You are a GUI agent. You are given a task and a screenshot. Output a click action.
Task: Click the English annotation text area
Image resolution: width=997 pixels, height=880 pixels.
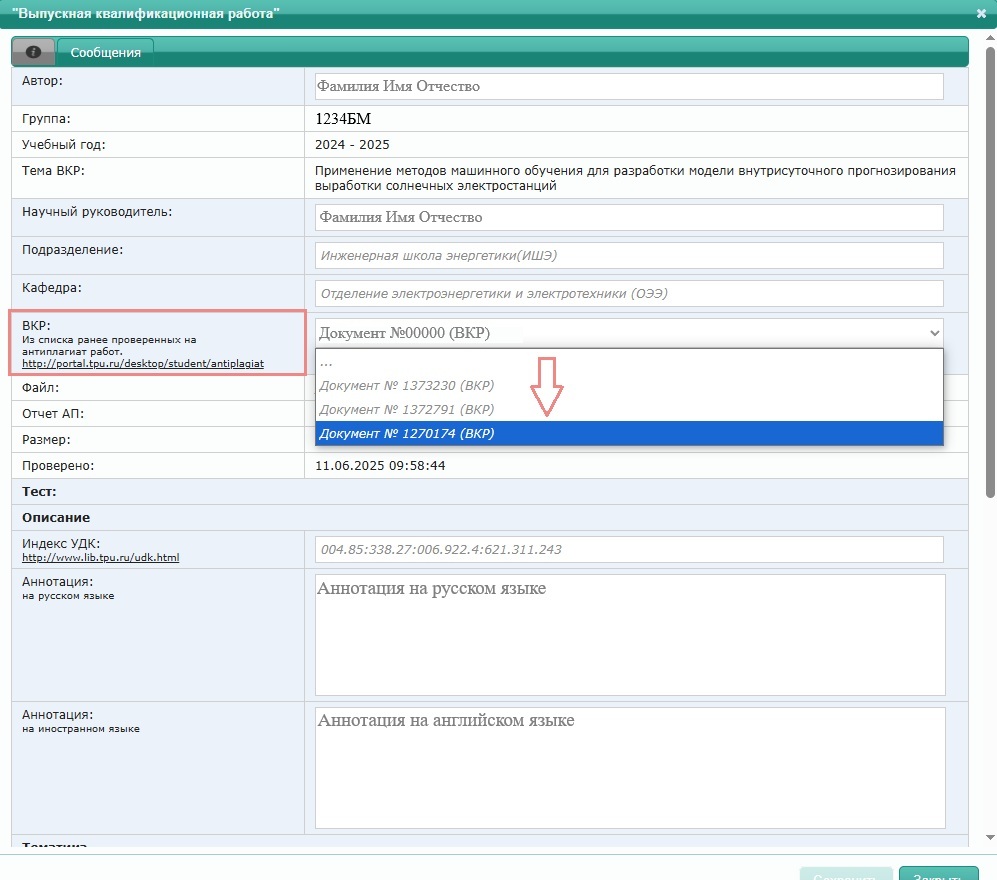pyautogui.click(x=630, y=768)
